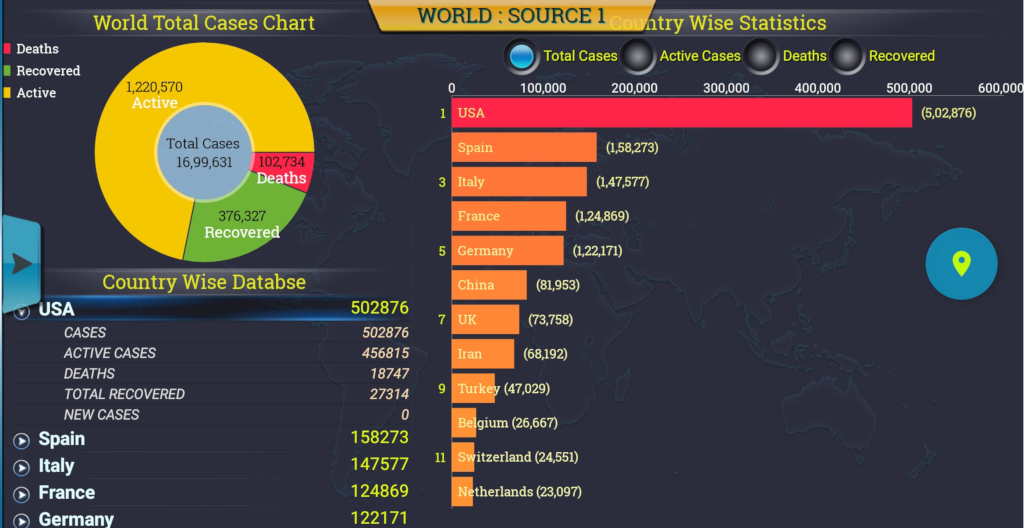Screen dimensions: 1024x528
Task: Open the left side panel arrow
Action: 21,262
